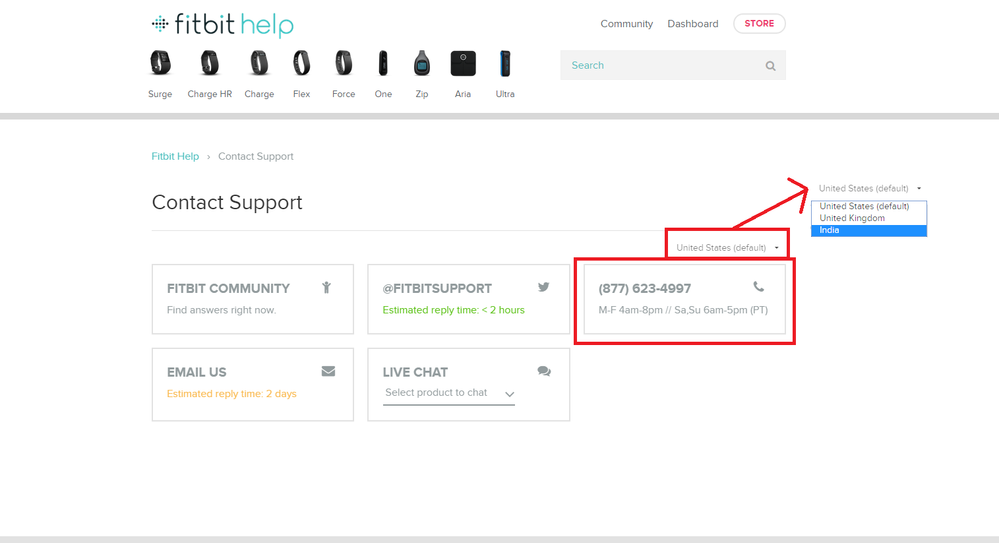Go to Dashboard in top navigation
Image resolution: width=999 pixels, height=543 pixels.
tap(693, 24)
